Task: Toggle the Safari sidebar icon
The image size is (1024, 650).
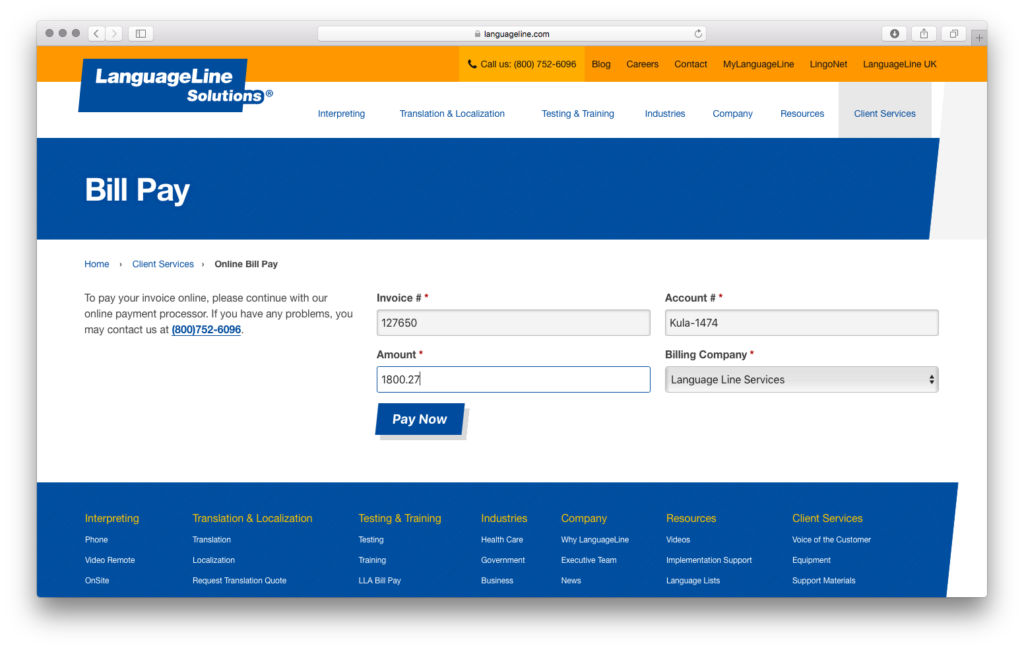Action: pyautogui.click(x=140, y=33)
